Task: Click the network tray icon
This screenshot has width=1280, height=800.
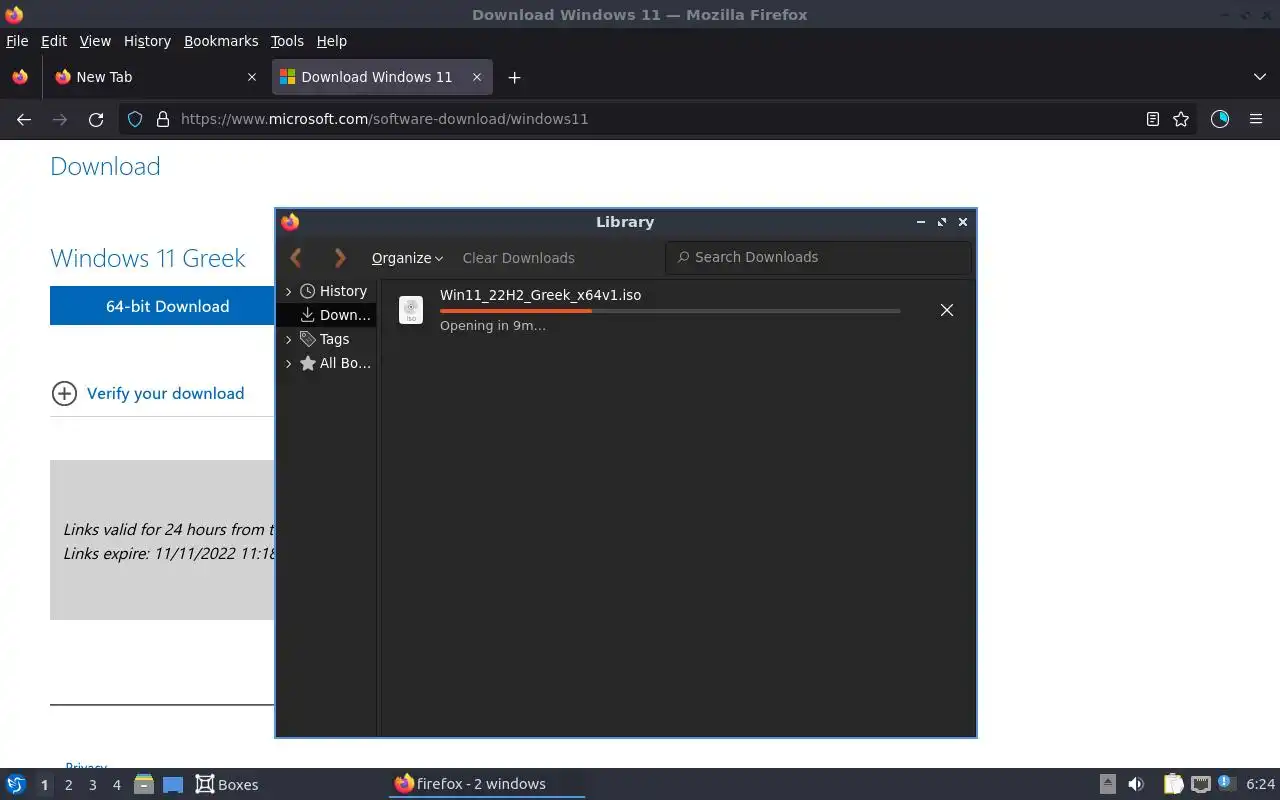Action: [x=1201, y=784]
